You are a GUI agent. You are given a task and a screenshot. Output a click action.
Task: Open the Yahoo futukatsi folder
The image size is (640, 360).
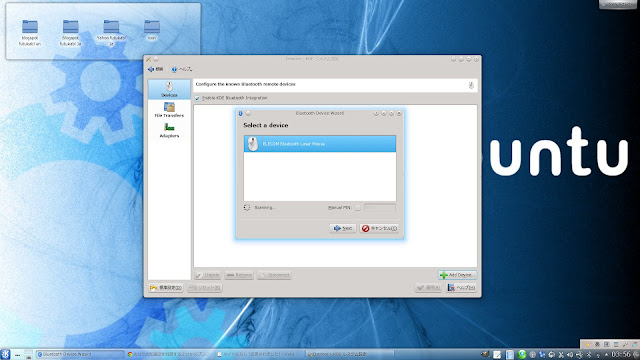[111, 33]
